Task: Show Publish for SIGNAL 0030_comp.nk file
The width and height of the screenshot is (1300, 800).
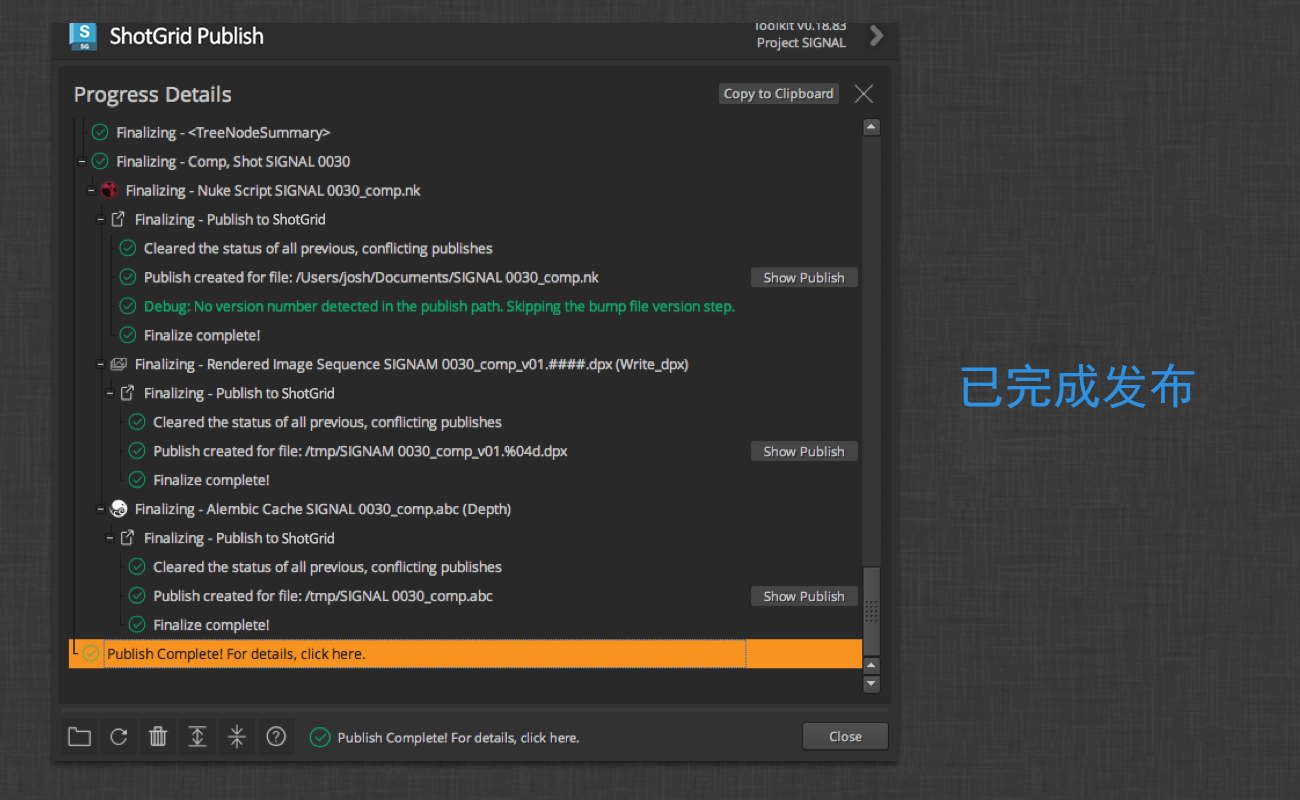Action: 804,277
